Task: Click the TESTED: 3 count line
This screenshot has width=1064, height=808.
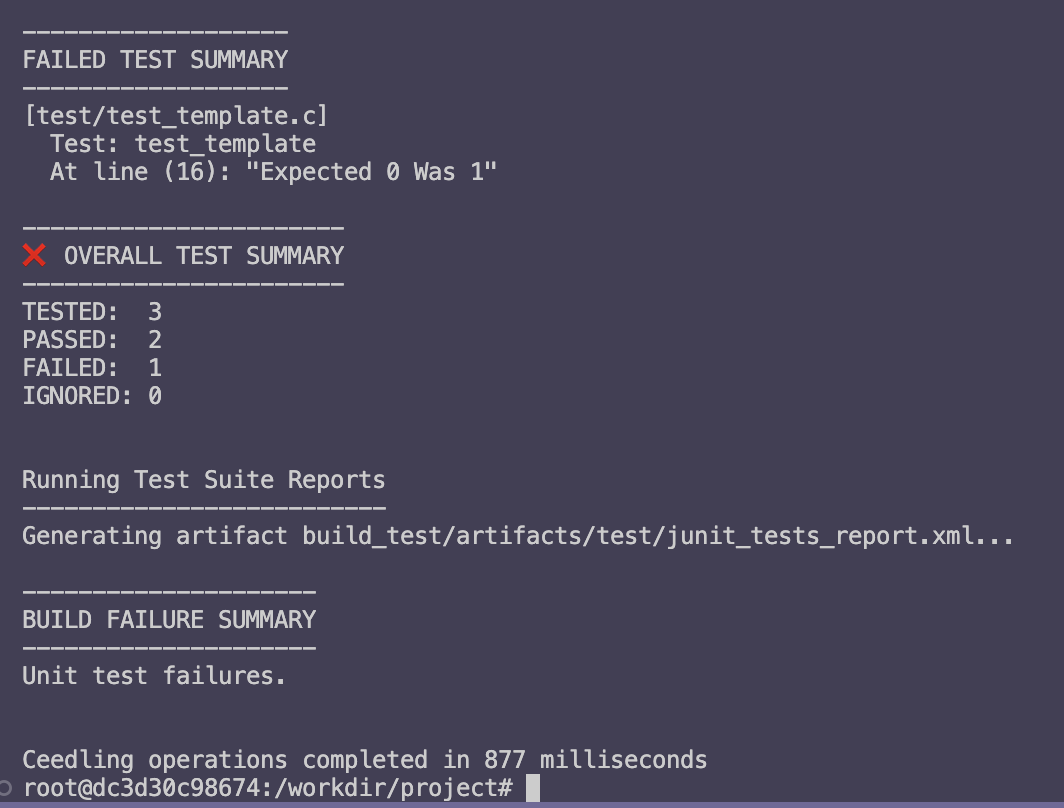Action: coord(92,311)
